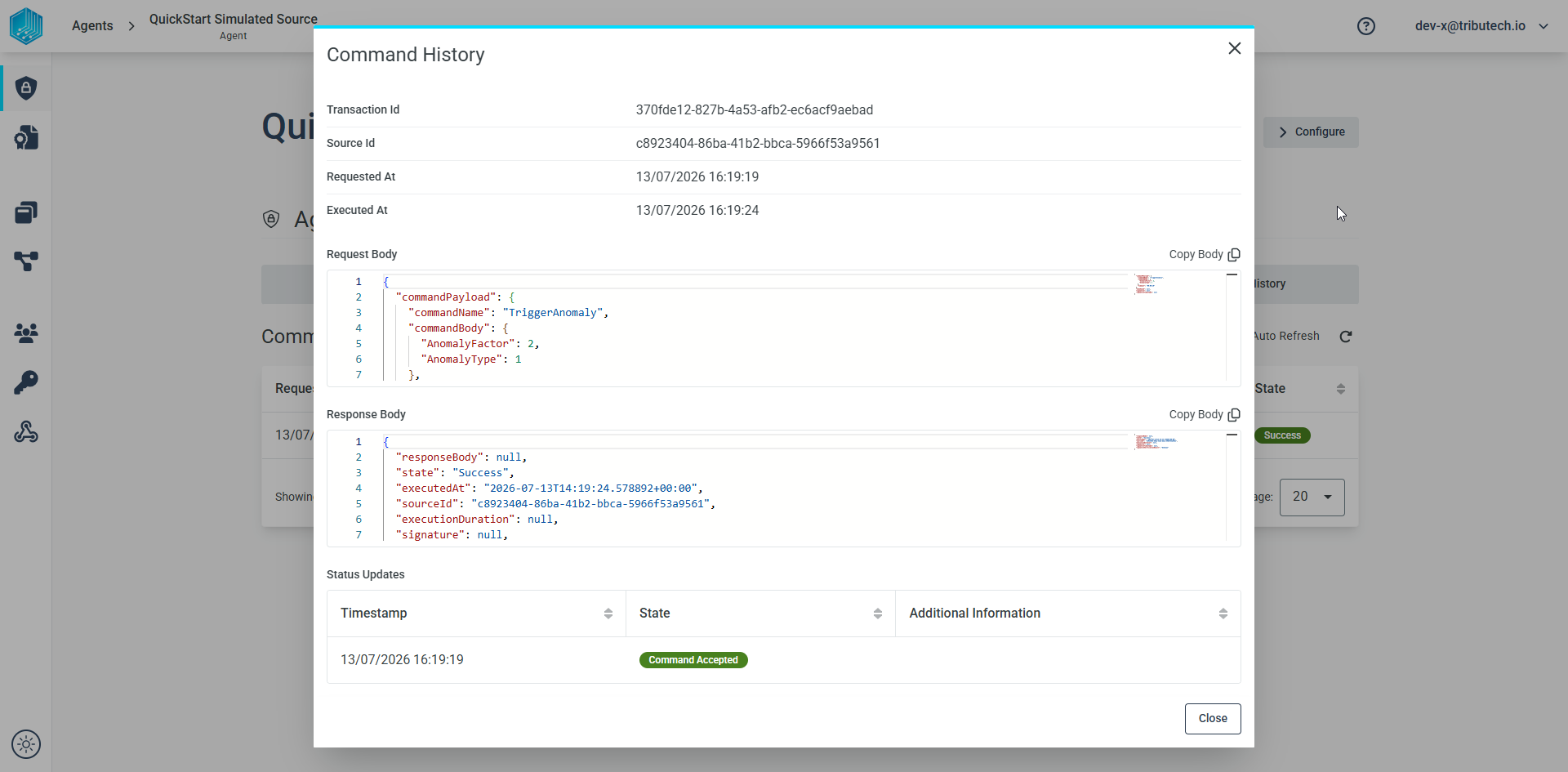Screen dimensions: 1568x772
Task: Select the Source Id value
Action: point(758,144)
